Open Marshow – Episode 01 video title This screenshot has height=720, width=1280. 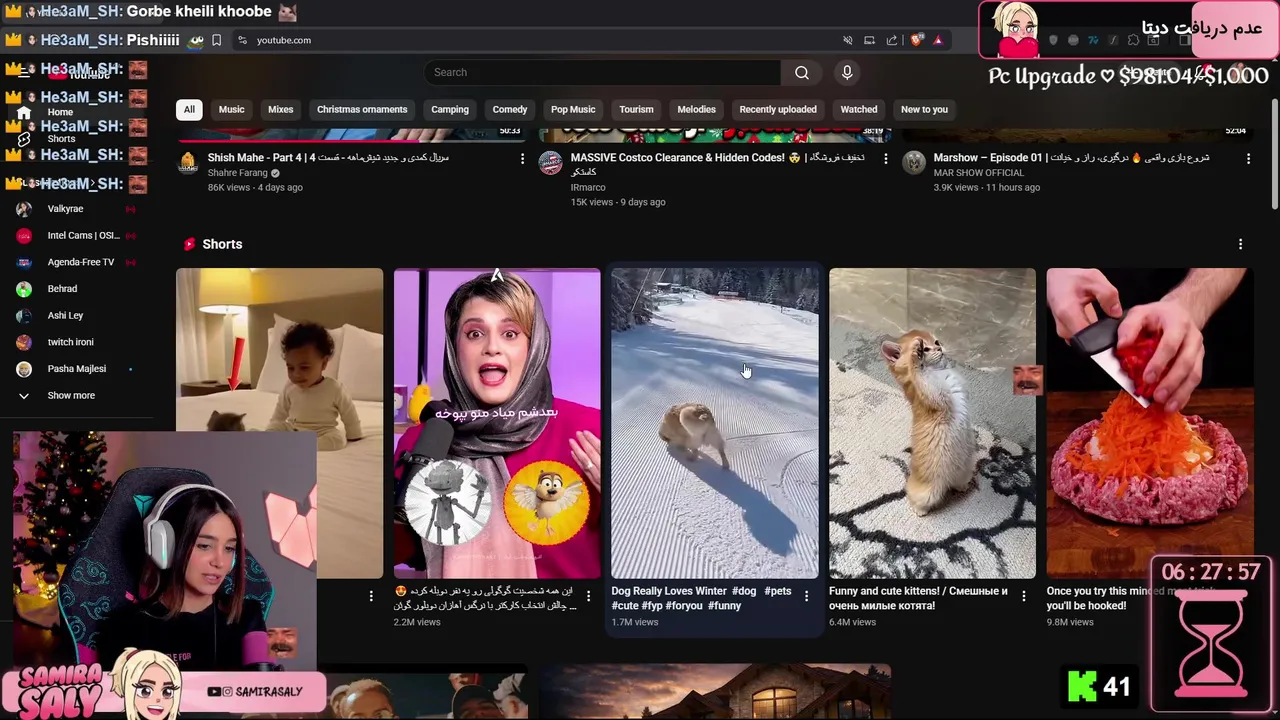[x=1071, y=158]
